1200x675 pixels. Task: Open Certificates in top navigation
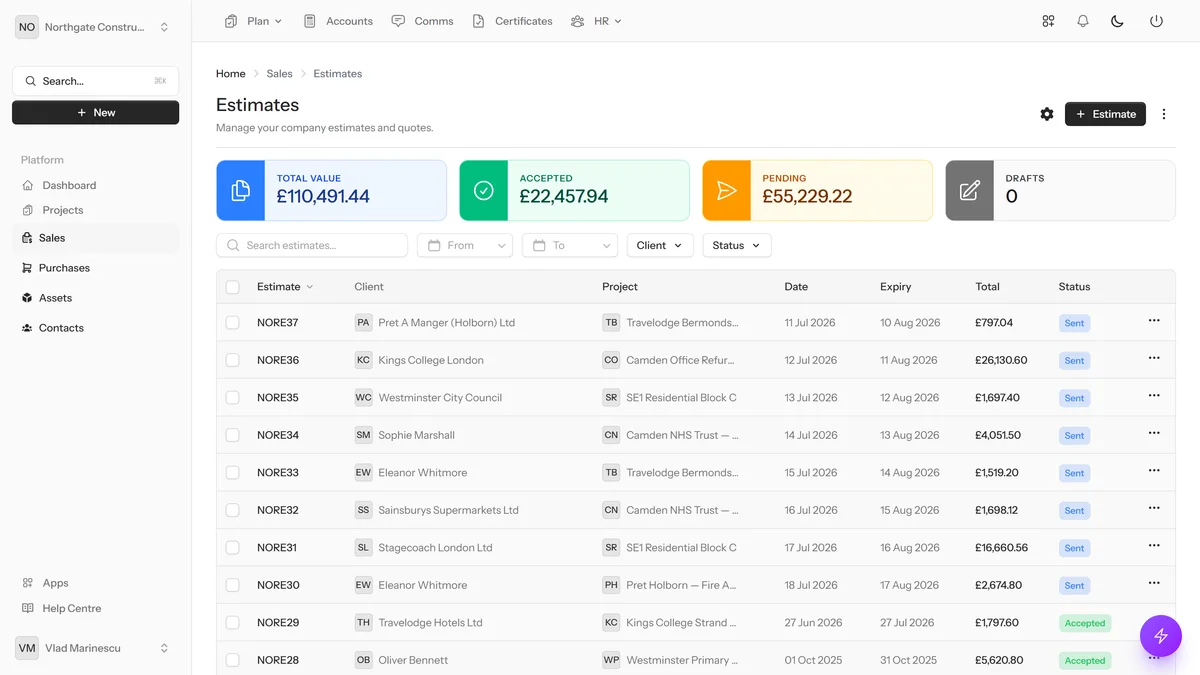[512, 21]
